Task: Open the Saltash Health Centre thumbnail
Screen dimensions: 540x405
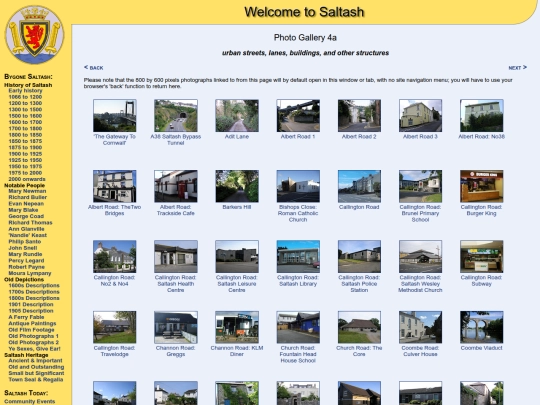Action: [176, 257]
